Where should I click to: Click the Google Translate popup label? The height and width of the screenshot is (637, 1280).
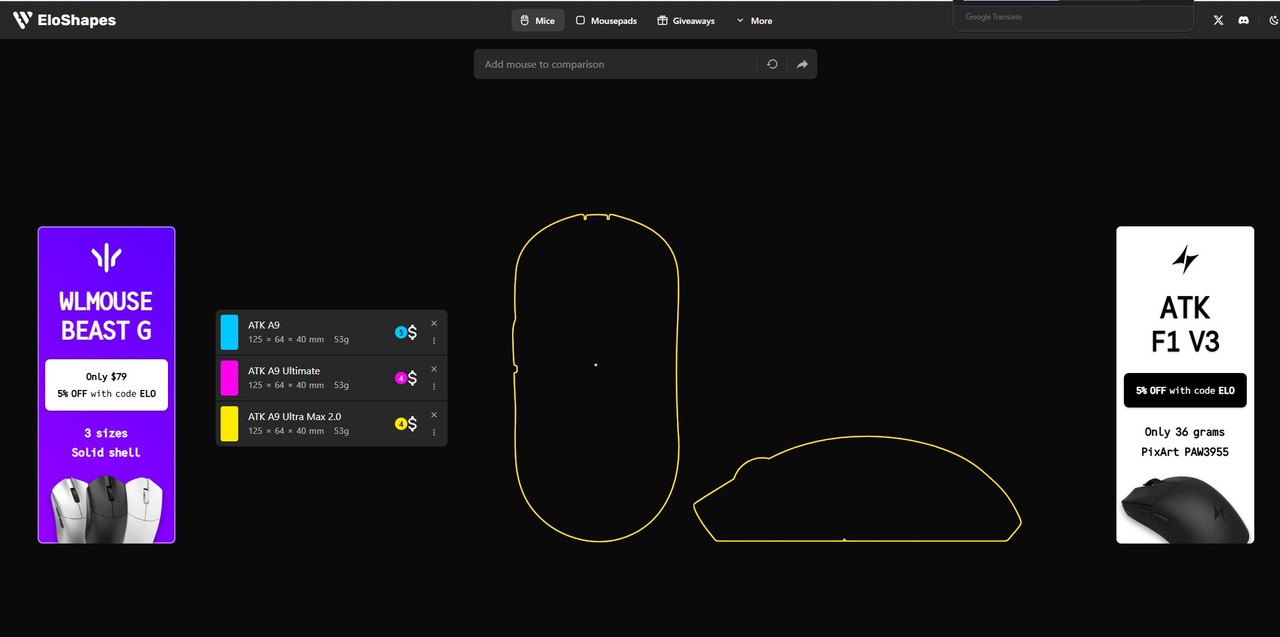coord(993,17)
